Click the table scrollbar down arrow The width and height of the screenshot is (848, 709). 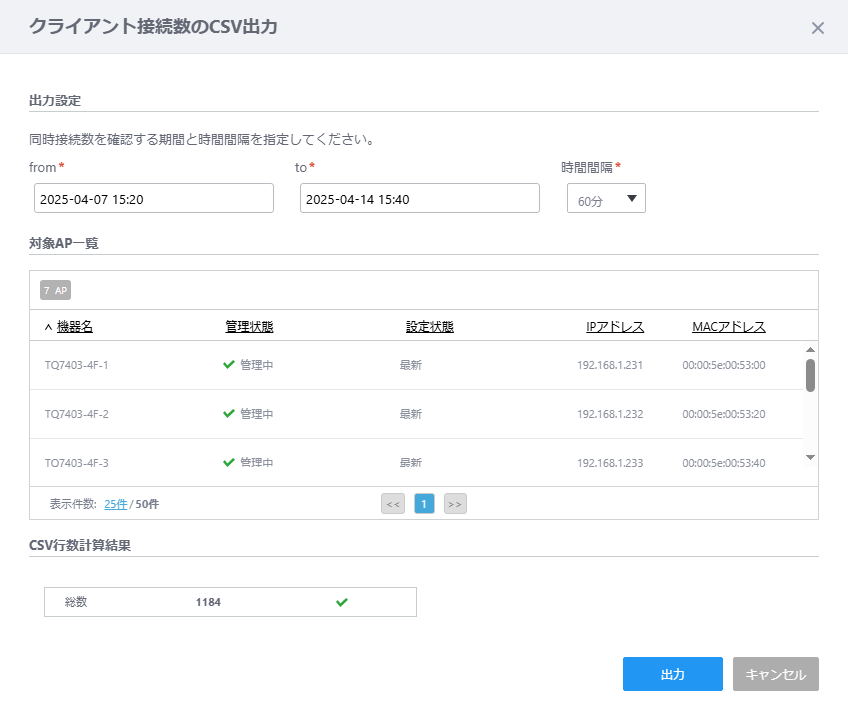tap(810, 458)
